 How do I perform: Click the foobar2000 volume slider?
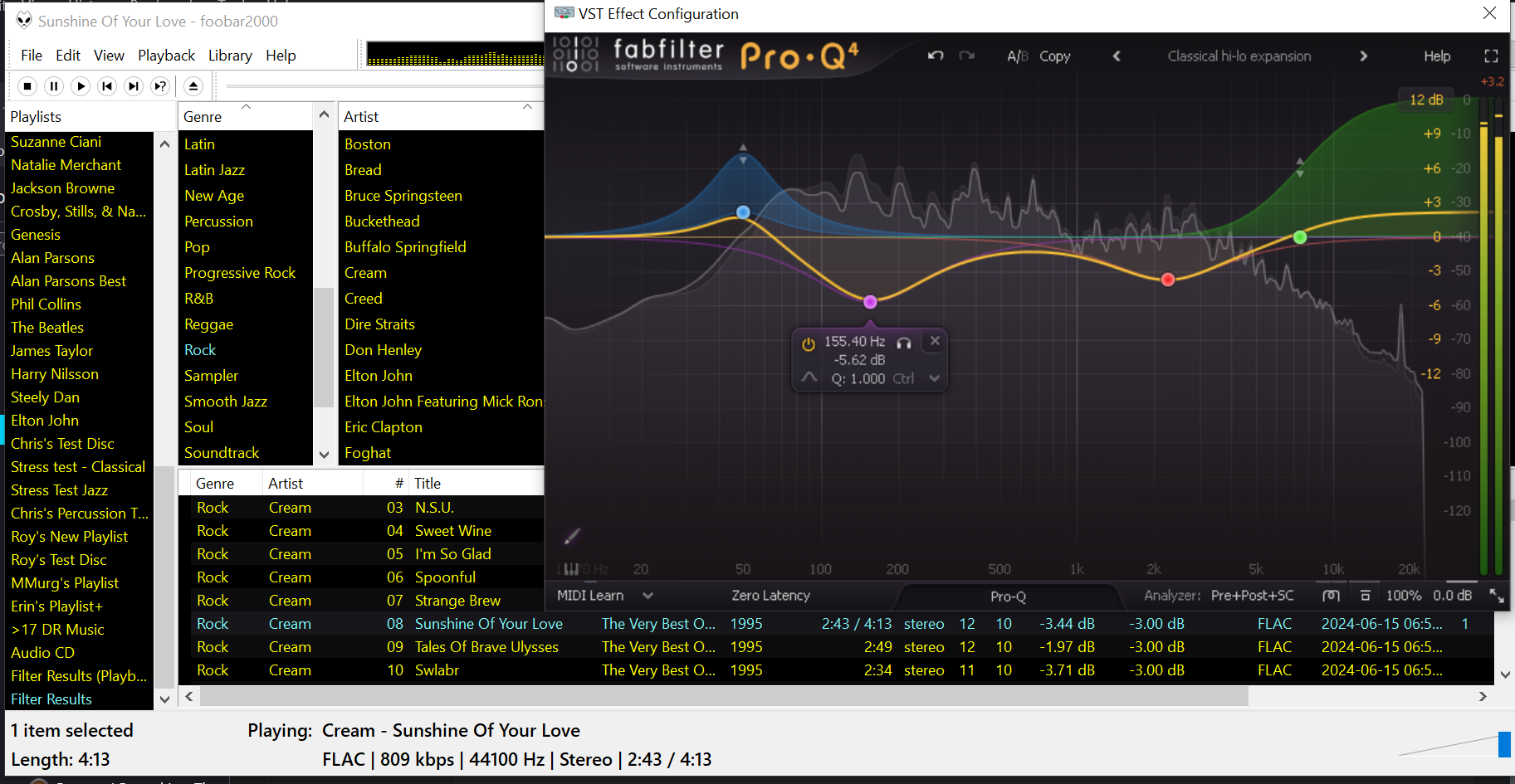point(1454,744)
